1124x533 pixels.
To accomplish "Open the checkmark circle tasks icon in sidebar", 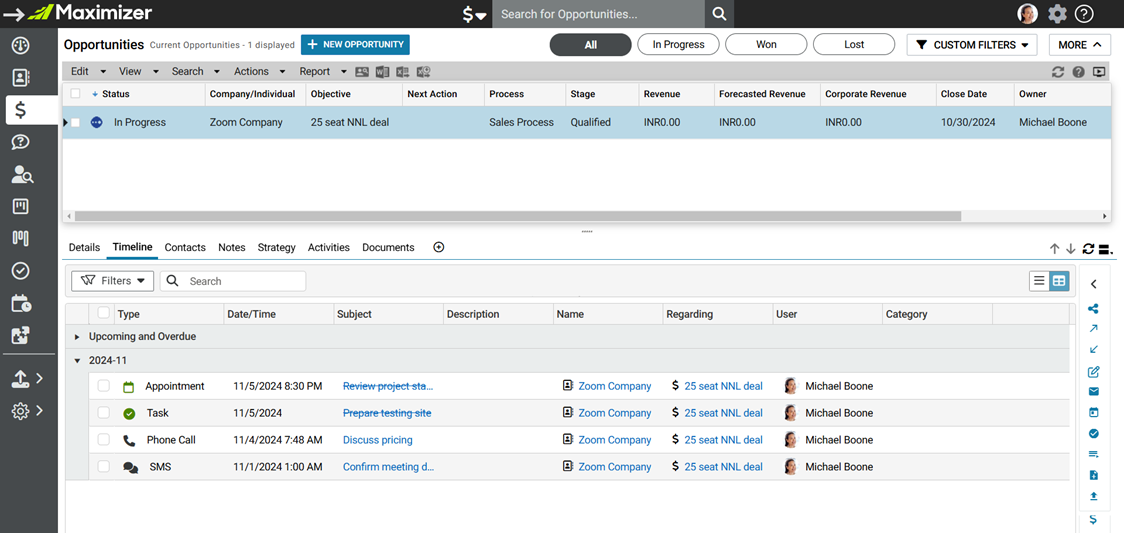I will click(x=21, y=271).
